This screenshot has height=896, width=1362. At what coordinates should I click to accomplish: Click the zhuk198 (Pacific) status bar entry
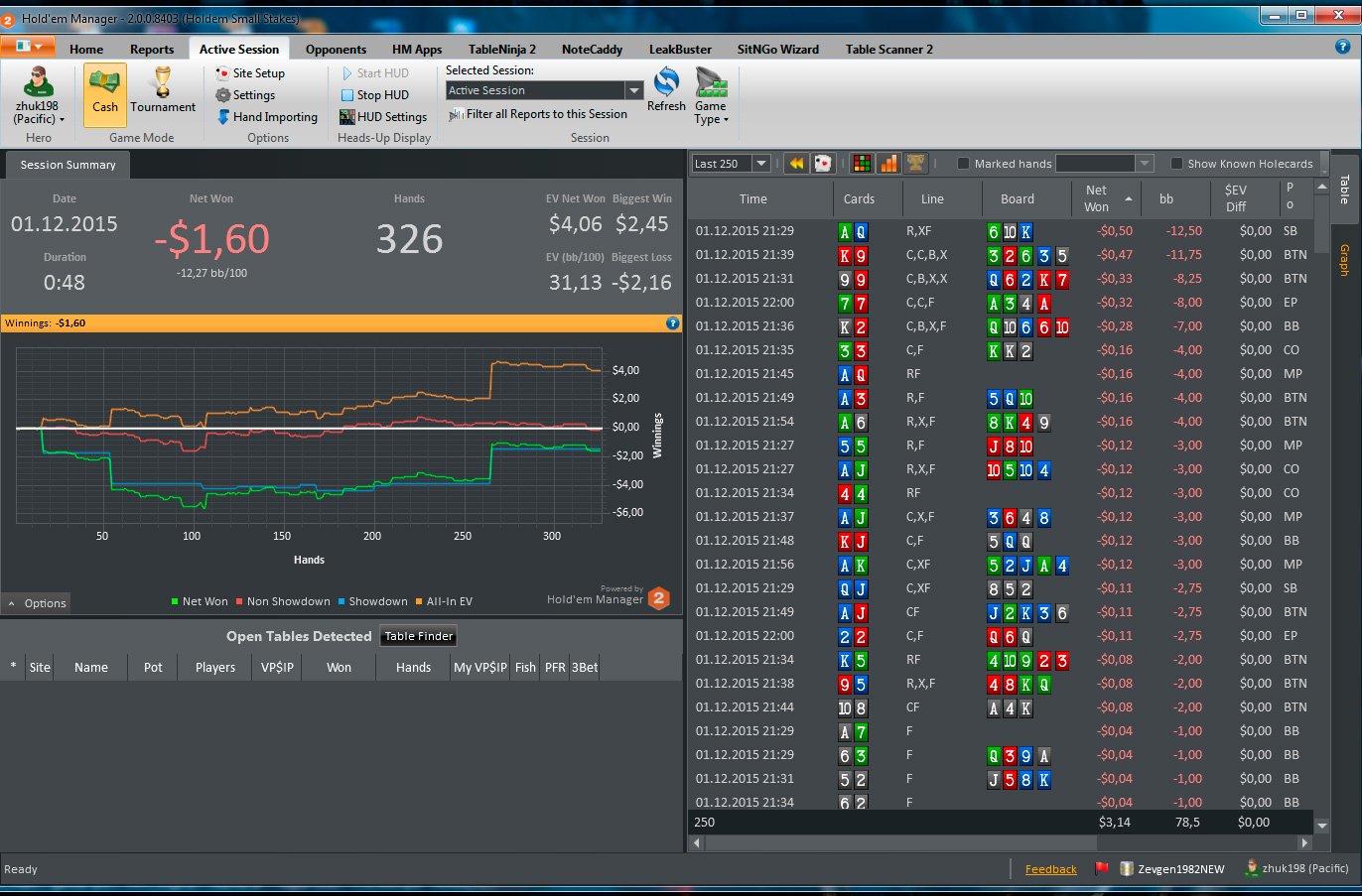coord(1297,868)
